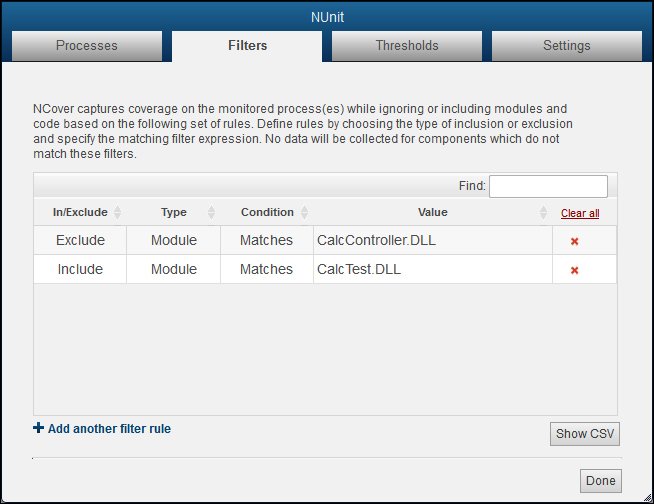Delete the CalcController.DLL exclude rule

click(574, 242)
